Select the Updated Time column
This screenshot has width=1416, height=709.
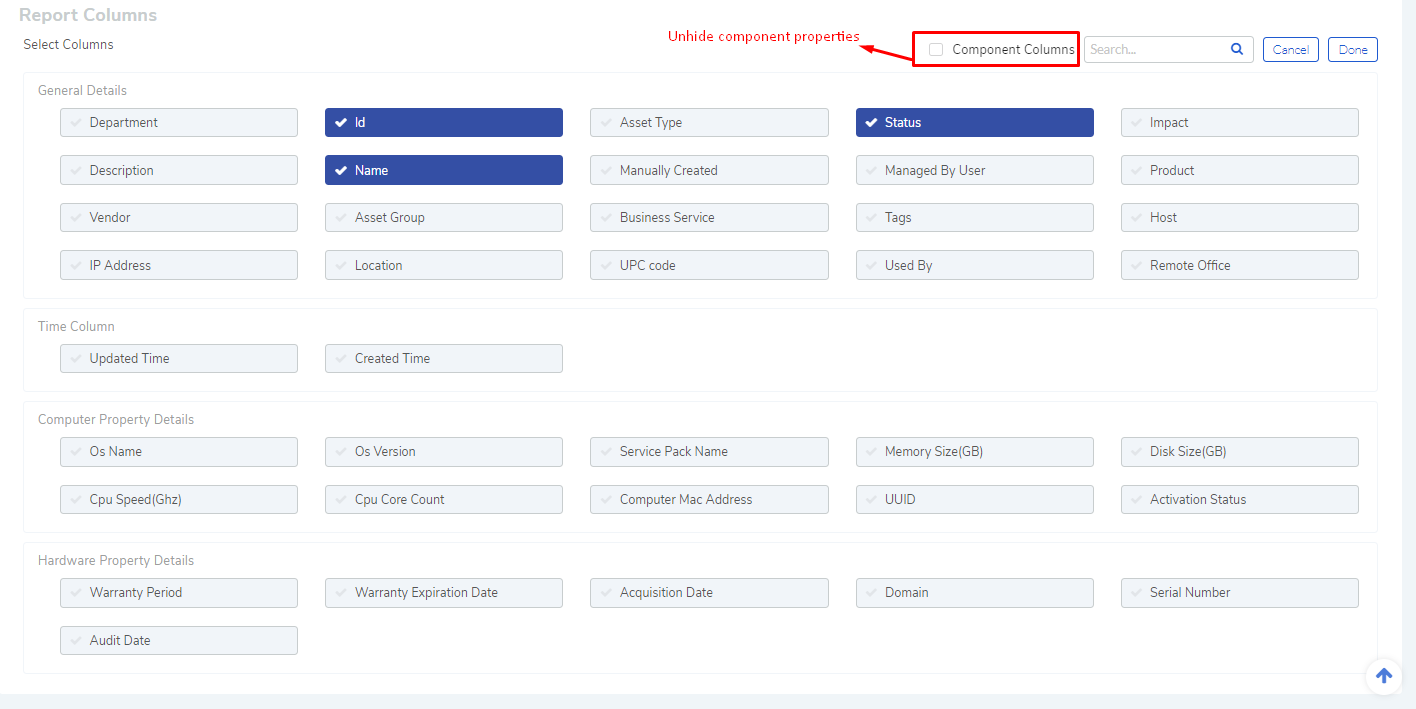pos(179,358)
